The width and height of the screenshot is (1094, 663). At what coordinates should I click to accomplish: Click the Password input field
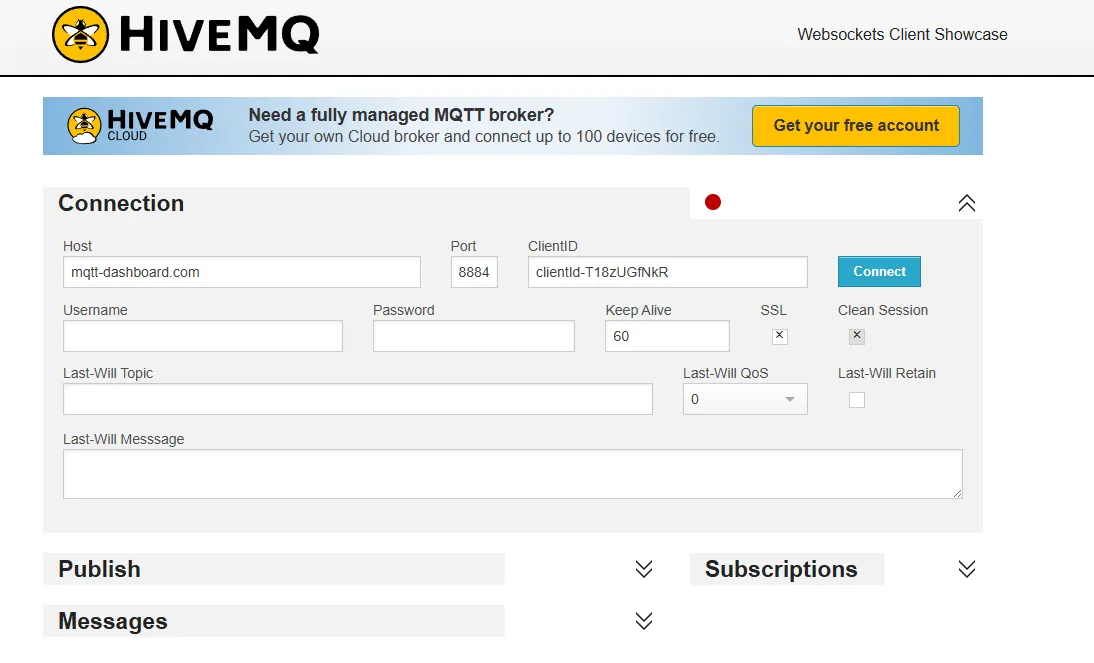pos(474,336)
